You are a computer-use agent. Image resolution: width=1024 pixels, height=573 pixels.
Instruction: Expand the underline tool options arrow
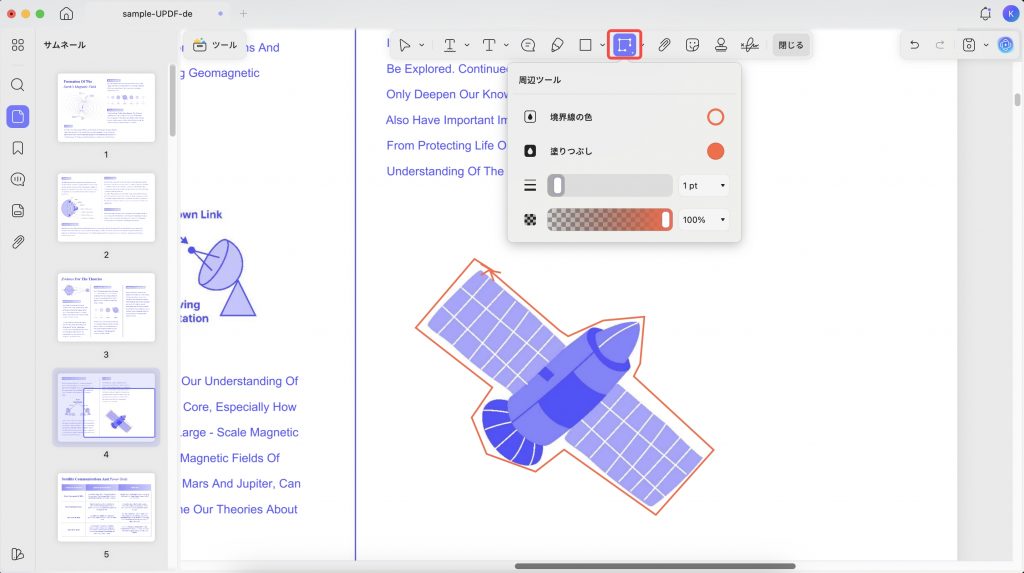[x=467, y=45]
